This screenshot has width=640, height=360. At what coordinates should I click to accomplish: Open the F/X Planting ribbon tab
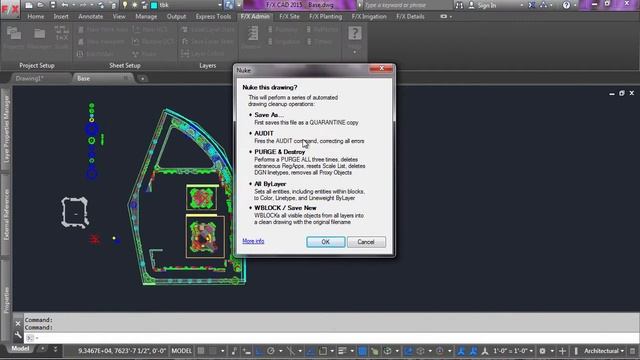[325, 17]
